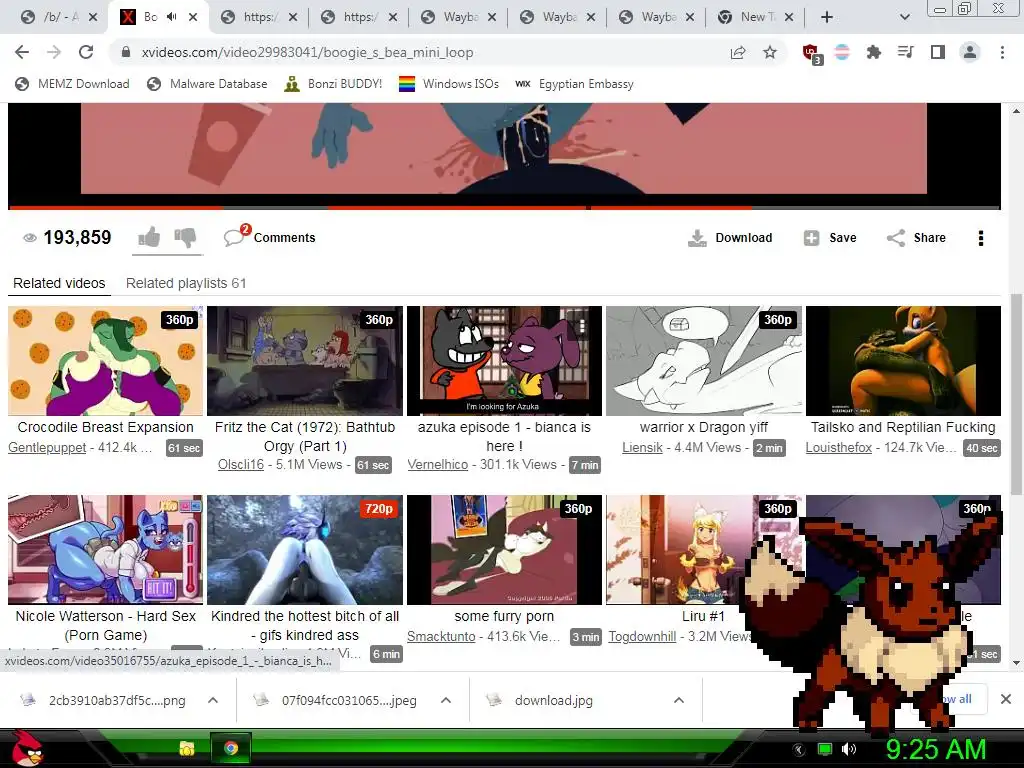Reload the current page
The height and width of the screenshot is (768, 1024).
click(86, 52)
